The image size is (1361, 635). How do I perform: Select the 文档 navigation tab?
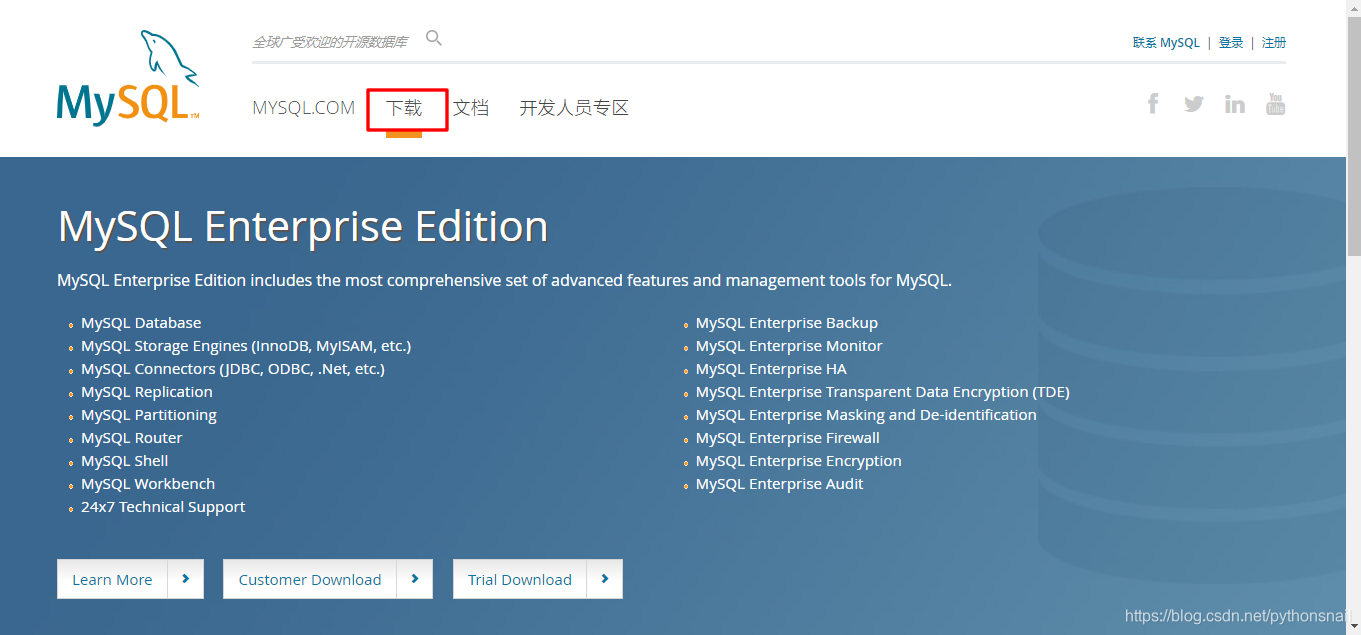pyautogui.click(x=471, y=108)
